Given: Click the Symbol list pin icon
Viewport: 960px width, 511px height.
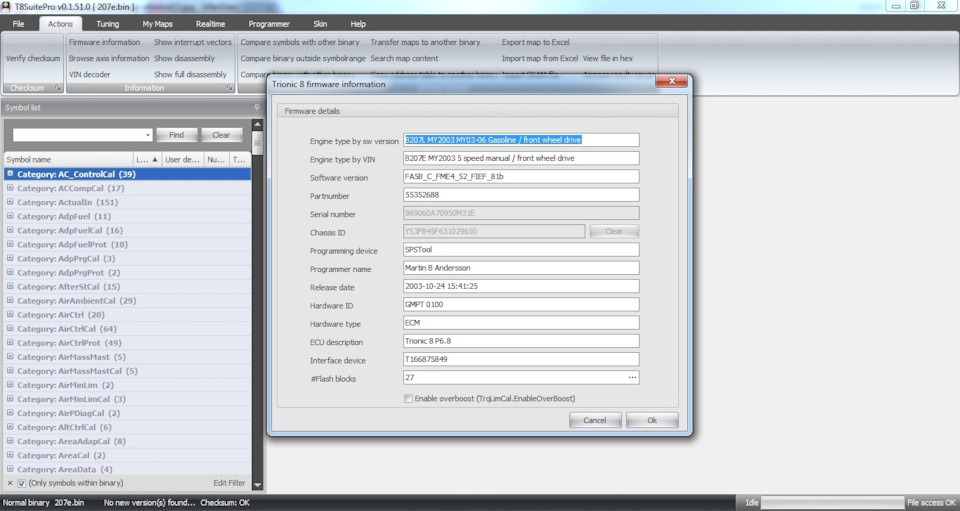Looking at the screenshot, I should [257, 108].
